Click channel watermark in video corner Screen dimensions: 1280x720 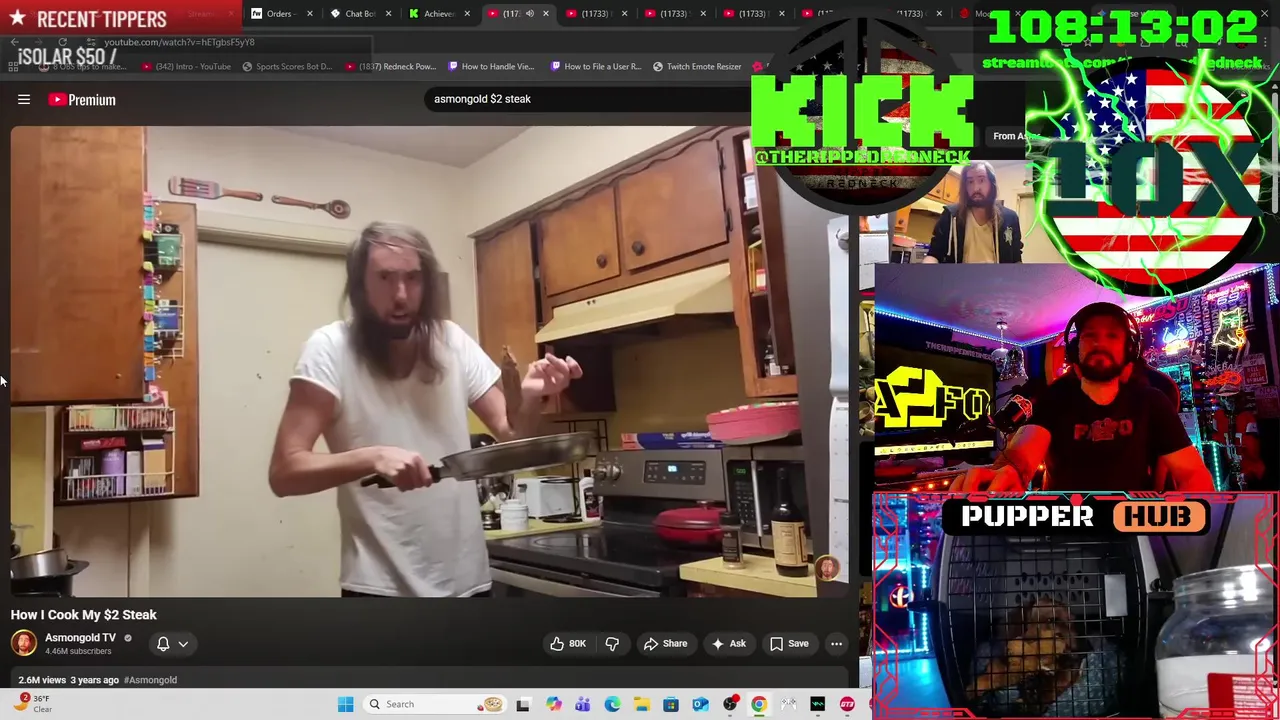tap(827, 568)
